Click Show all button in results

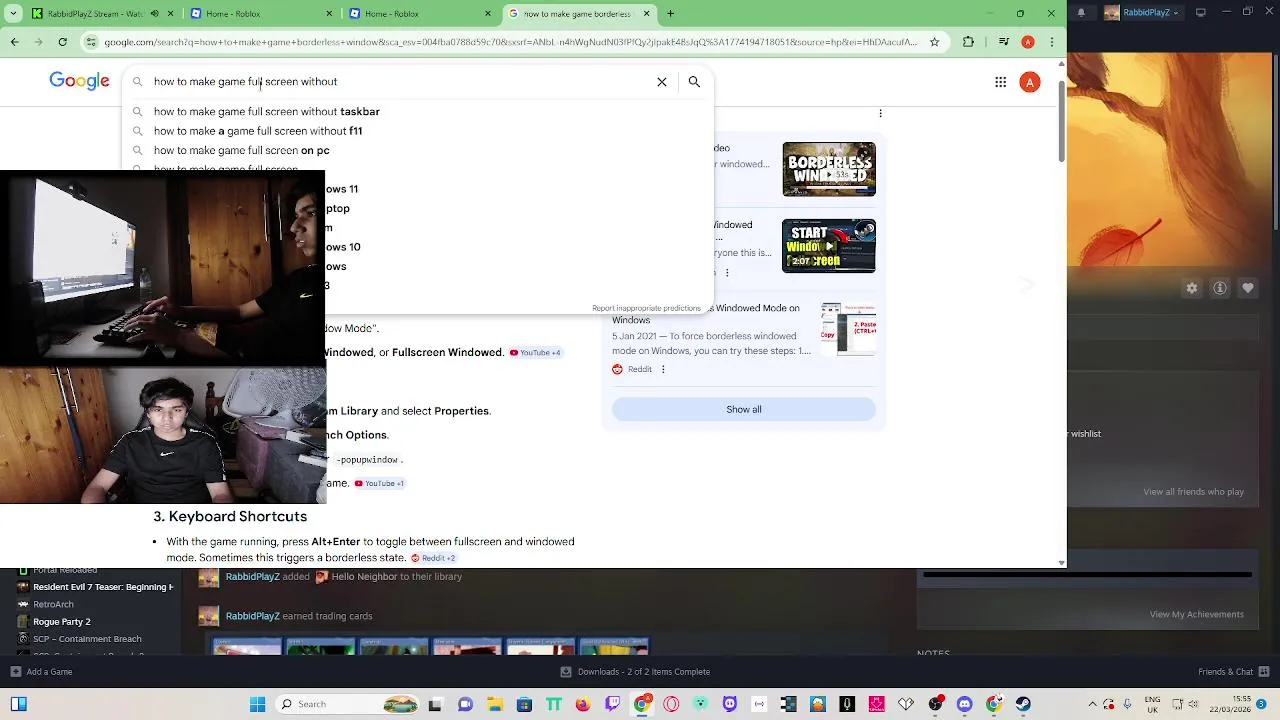coord(744,409)
